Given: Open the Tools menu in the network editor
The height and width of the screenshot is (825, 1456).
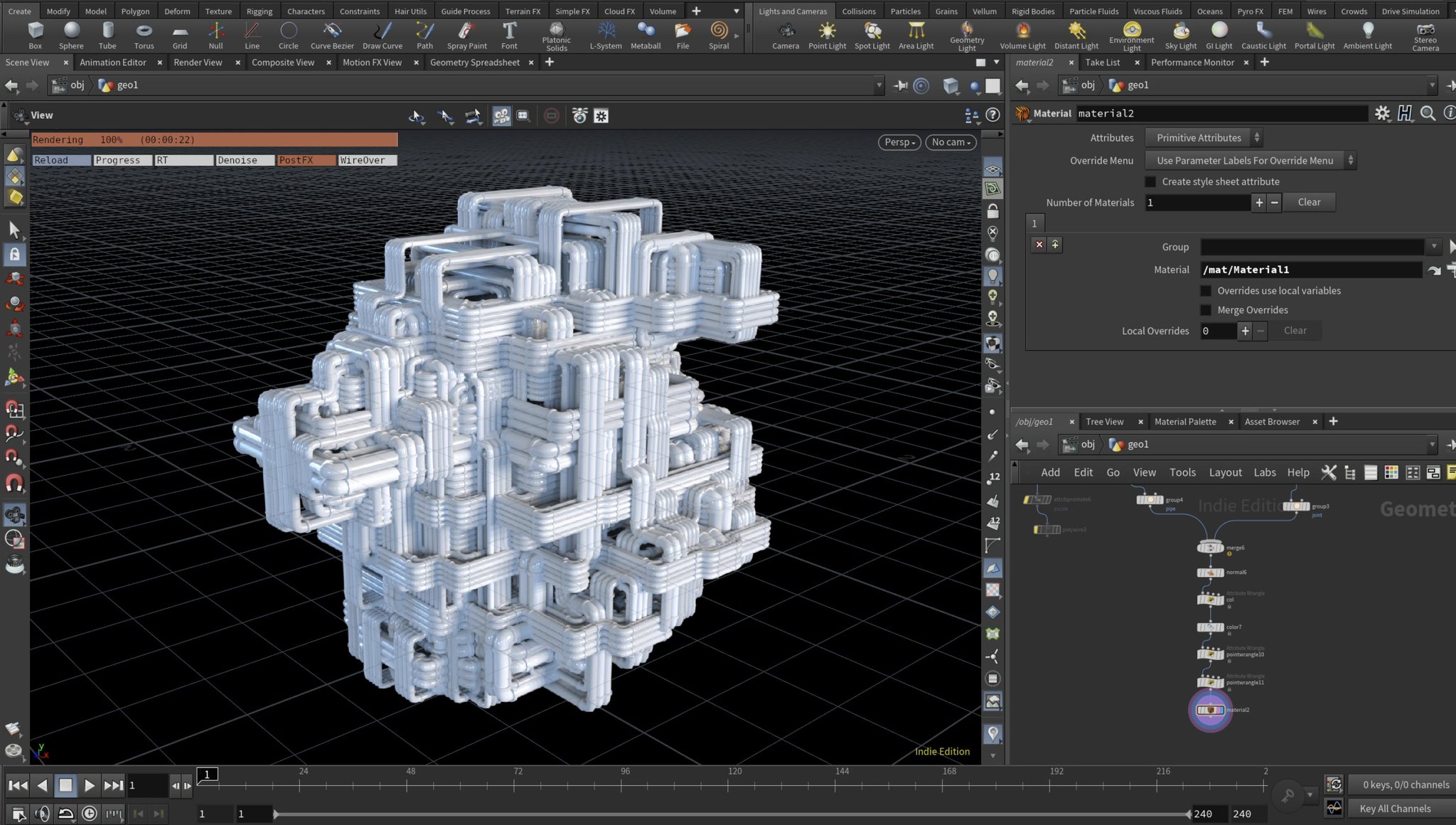Looking at the screenshot, I should [1182, 472].
